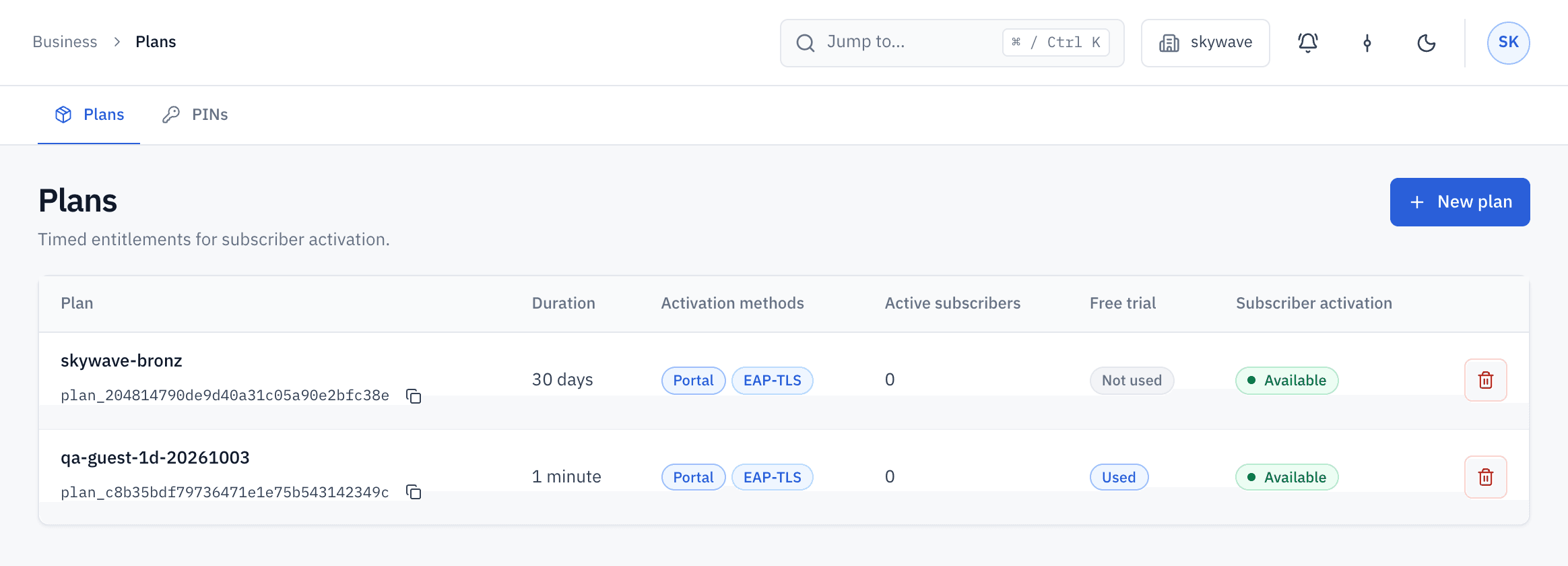This screenshot has height=566, width=1568.
Task: Focus the Jump to search field
Action: click(x=952, y=43)
